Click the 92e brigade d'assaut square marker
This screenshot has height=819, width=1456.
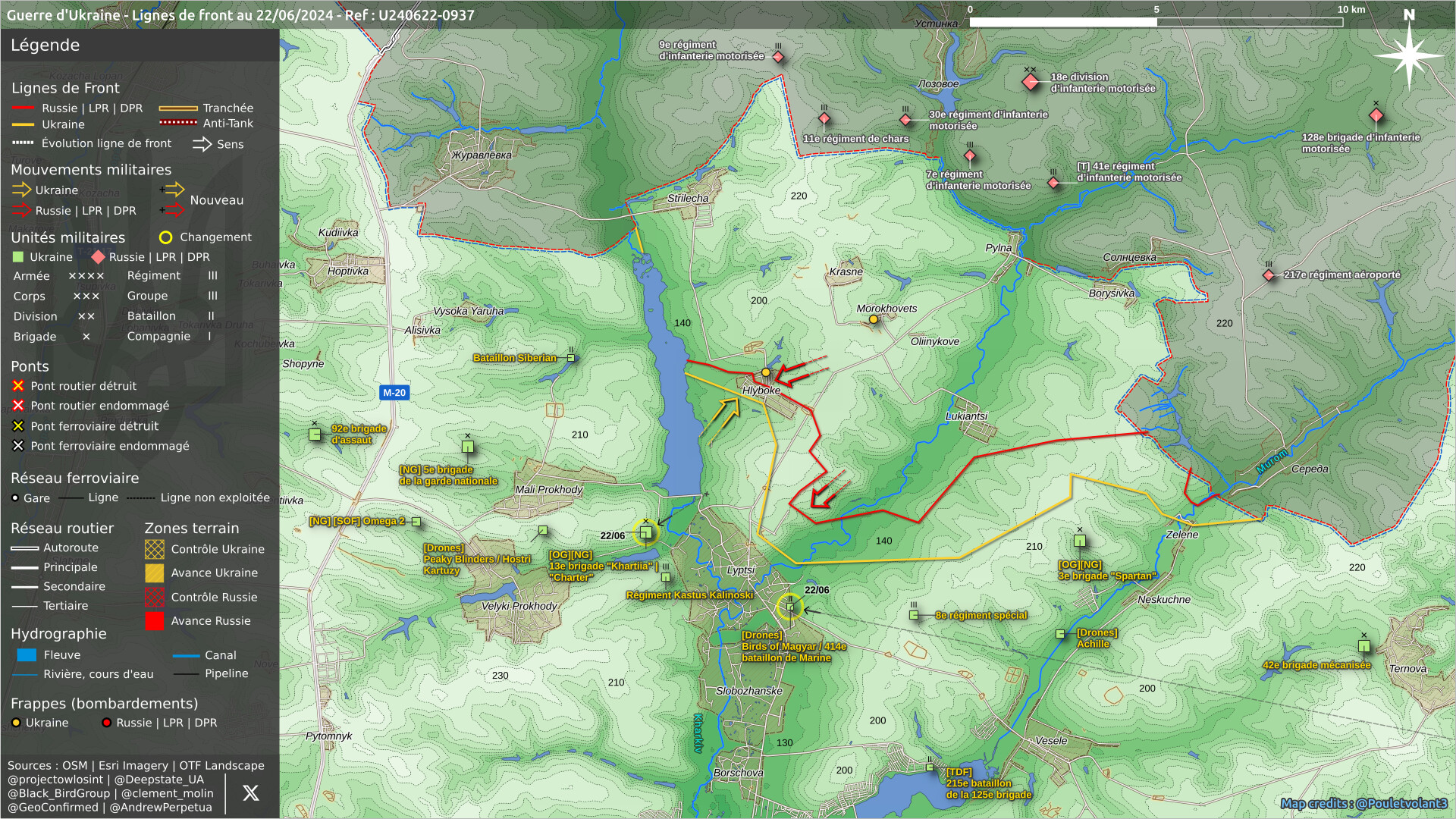[315, 435]
